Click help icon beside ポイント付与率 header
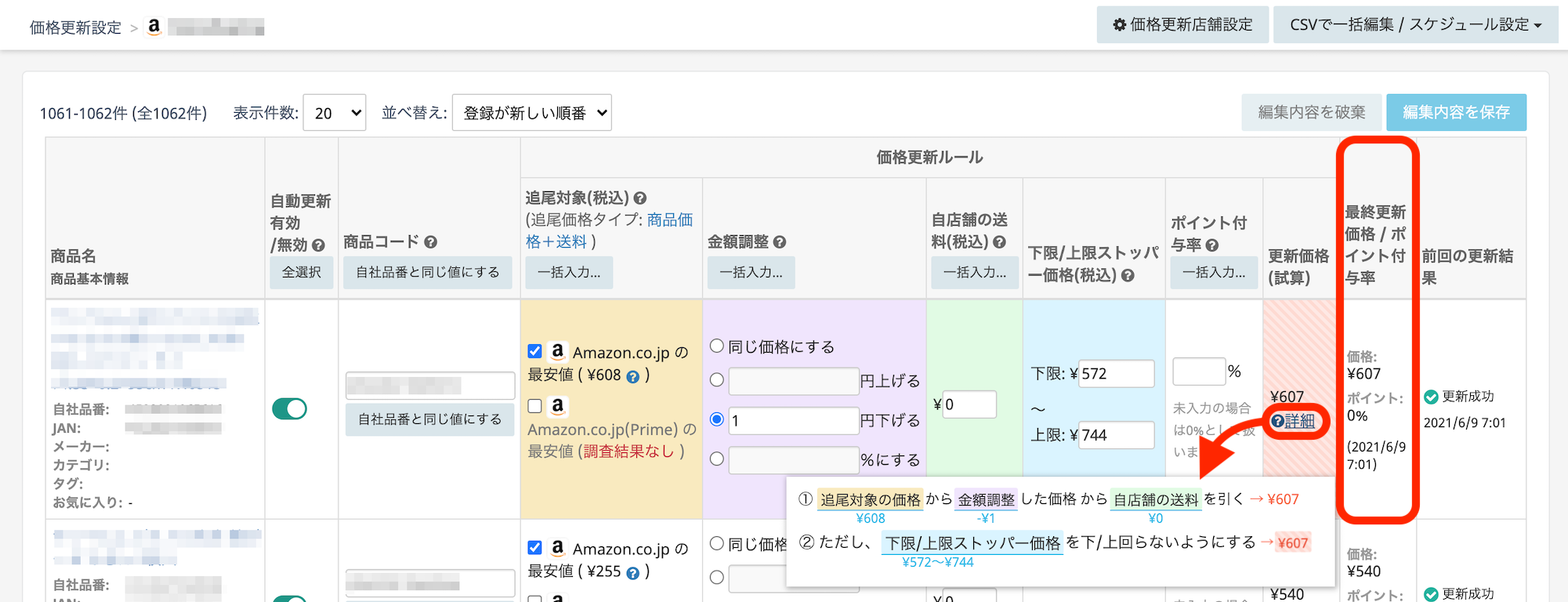Image resolution: width=1568 pixels, height=602 pixels. coord(1211,245)
